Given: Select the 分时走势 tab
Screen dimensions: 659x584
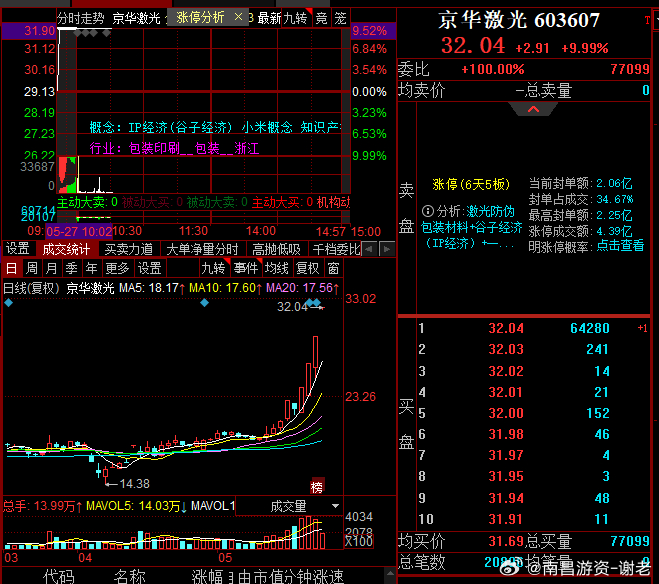Looking at the screenshot, I should (81, 18).
